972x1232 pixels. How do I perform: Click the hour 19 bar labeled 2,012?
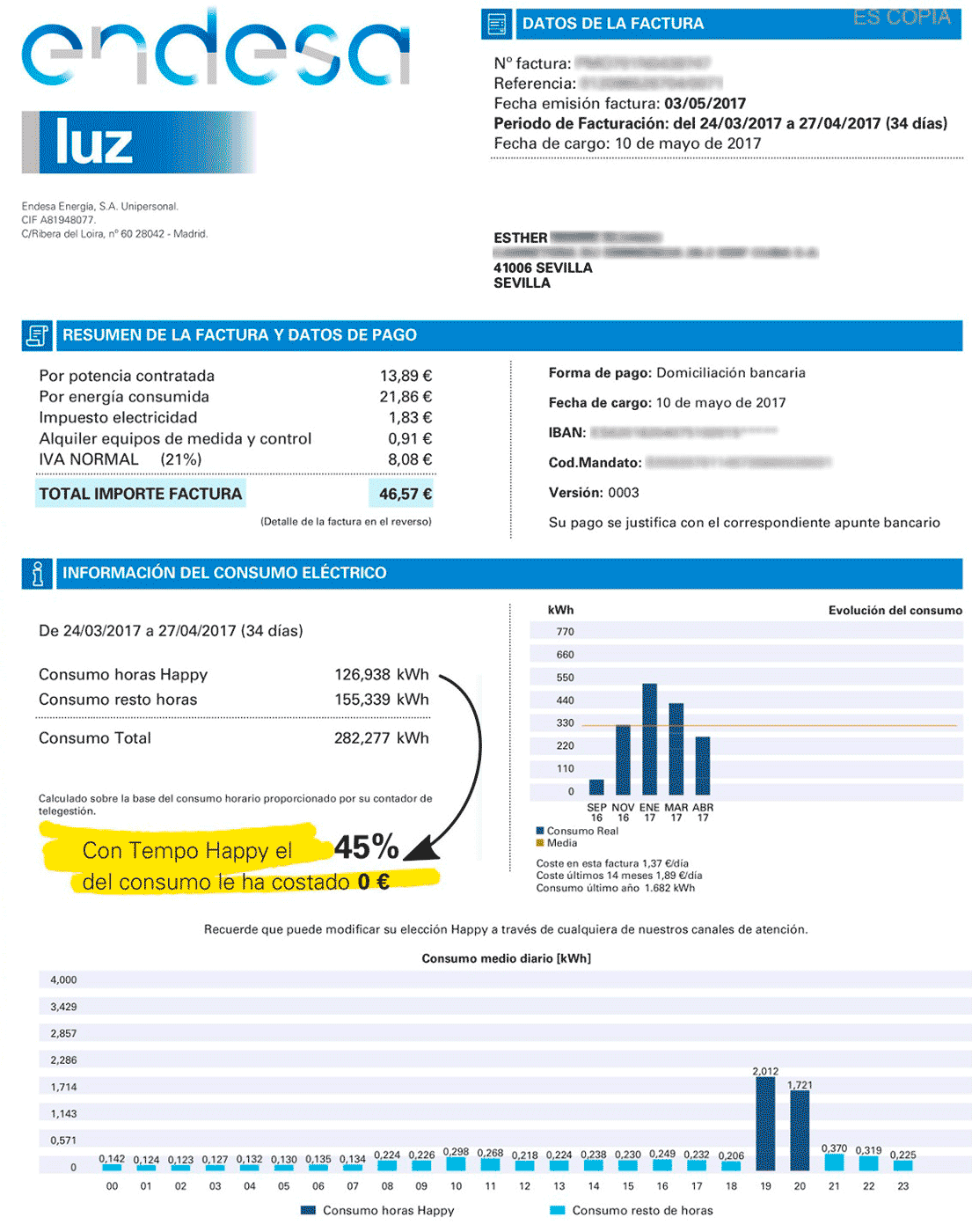coord(765,1124)
